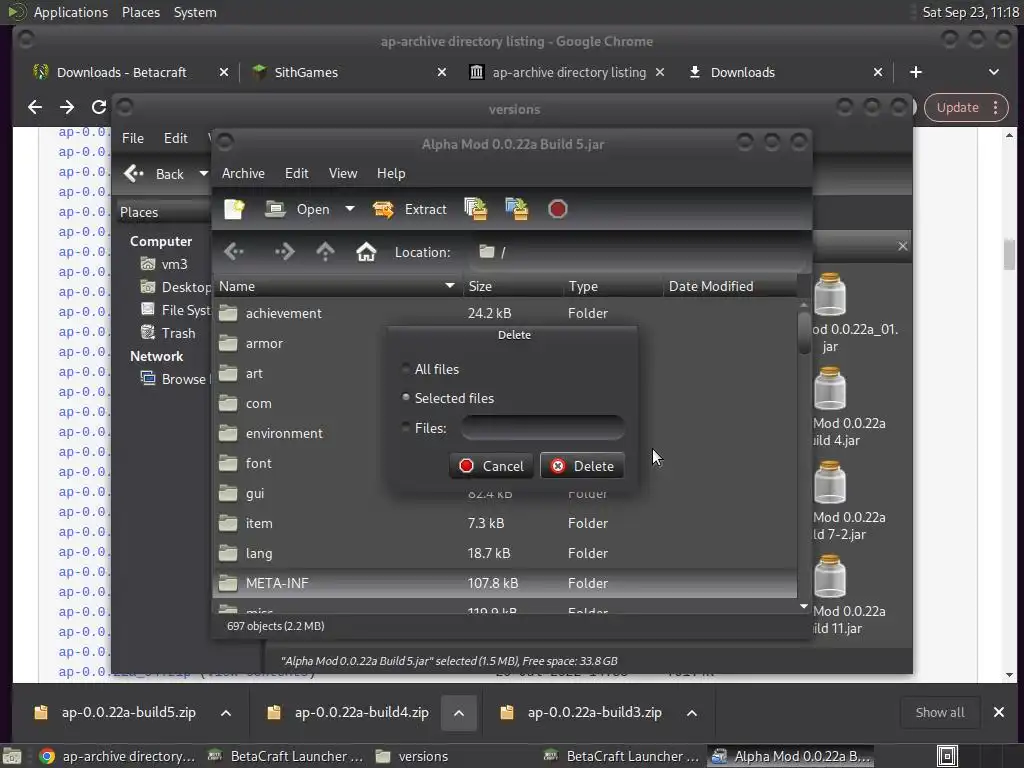1024x768 pixels.
Task: Click the Chrome three-dot menu icon
Action: click(x=995, y=108)
